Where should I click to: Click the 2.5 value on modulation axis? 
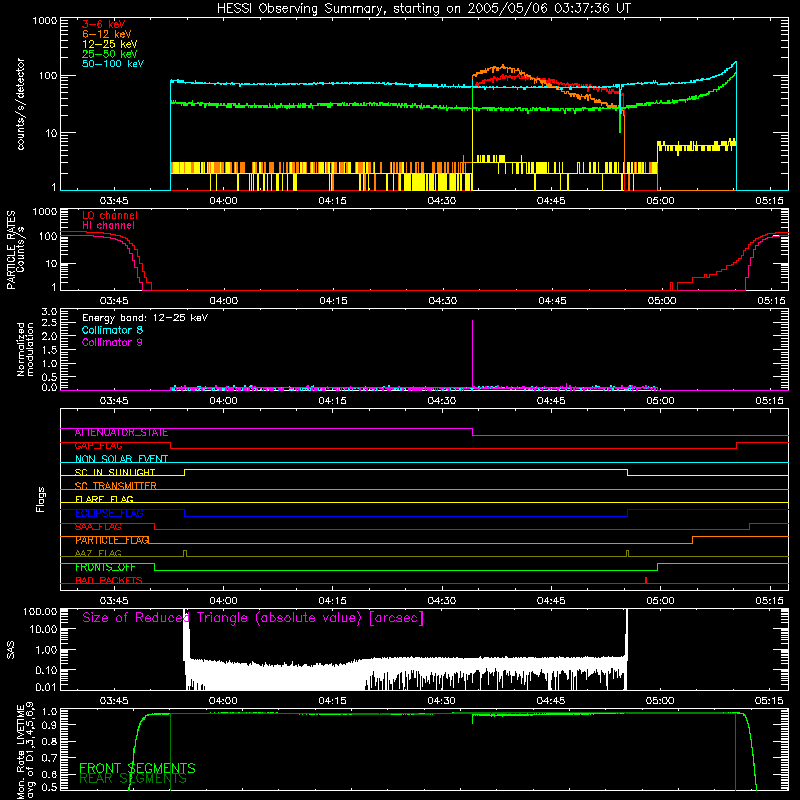pos(49,323)
